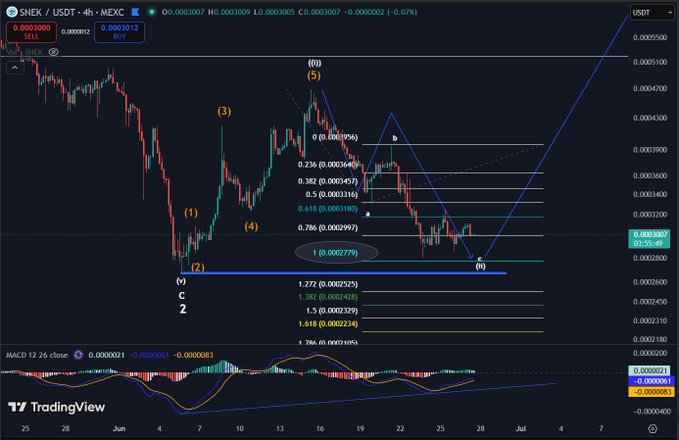The height and width of the screenshot is (440, 679).
Task: Select fib label 0.5 (0.0003316)
Action: (332, 194)
